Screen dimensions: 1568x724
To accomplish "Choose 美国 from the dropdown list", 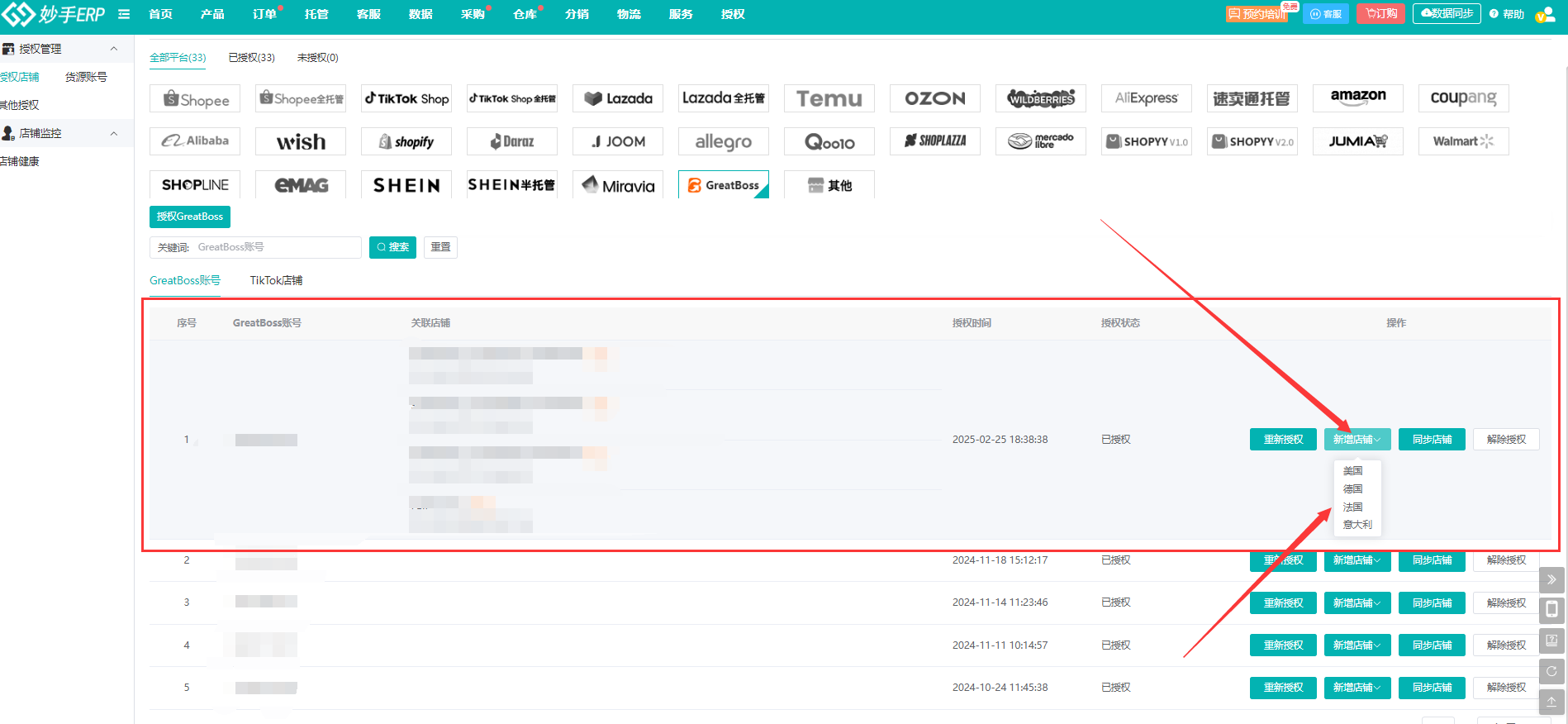I will pos(1353,471).
